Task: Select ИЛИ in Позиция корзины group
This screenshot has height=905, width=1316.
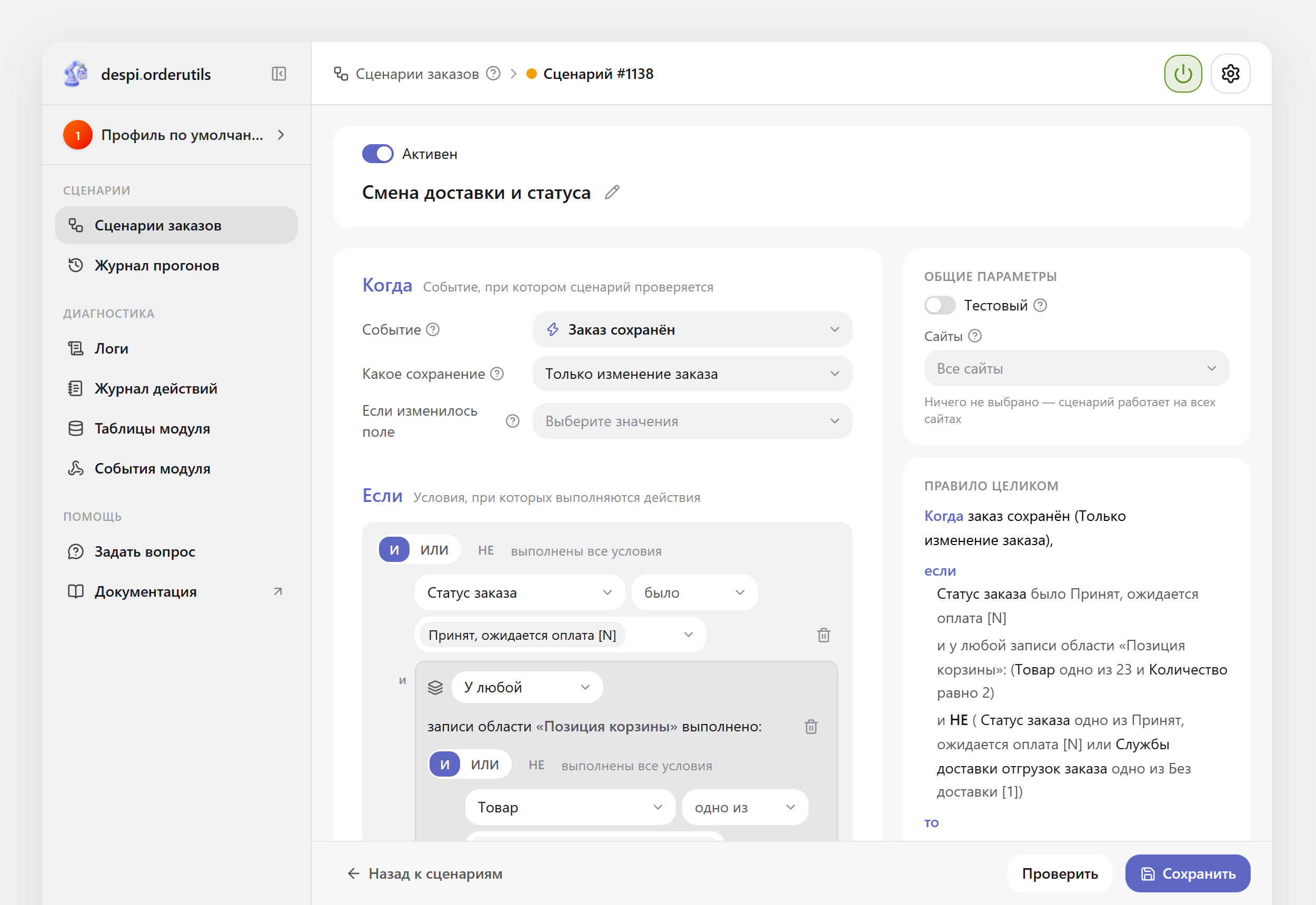Action: click(x=485, y=765)
